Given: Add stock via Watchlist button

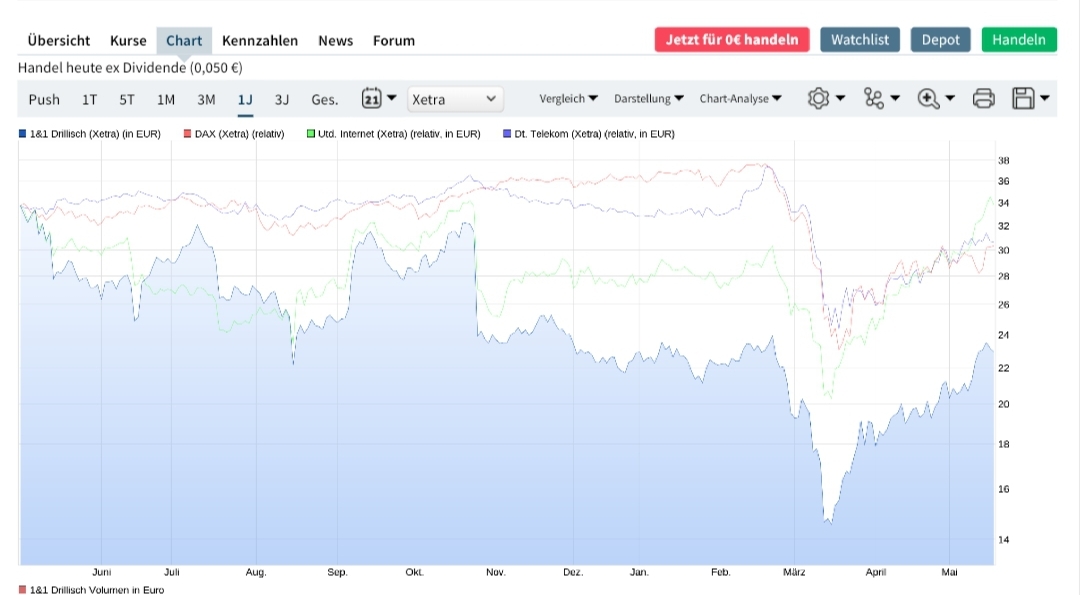Looking at the screenshot, I should [860, 39].
